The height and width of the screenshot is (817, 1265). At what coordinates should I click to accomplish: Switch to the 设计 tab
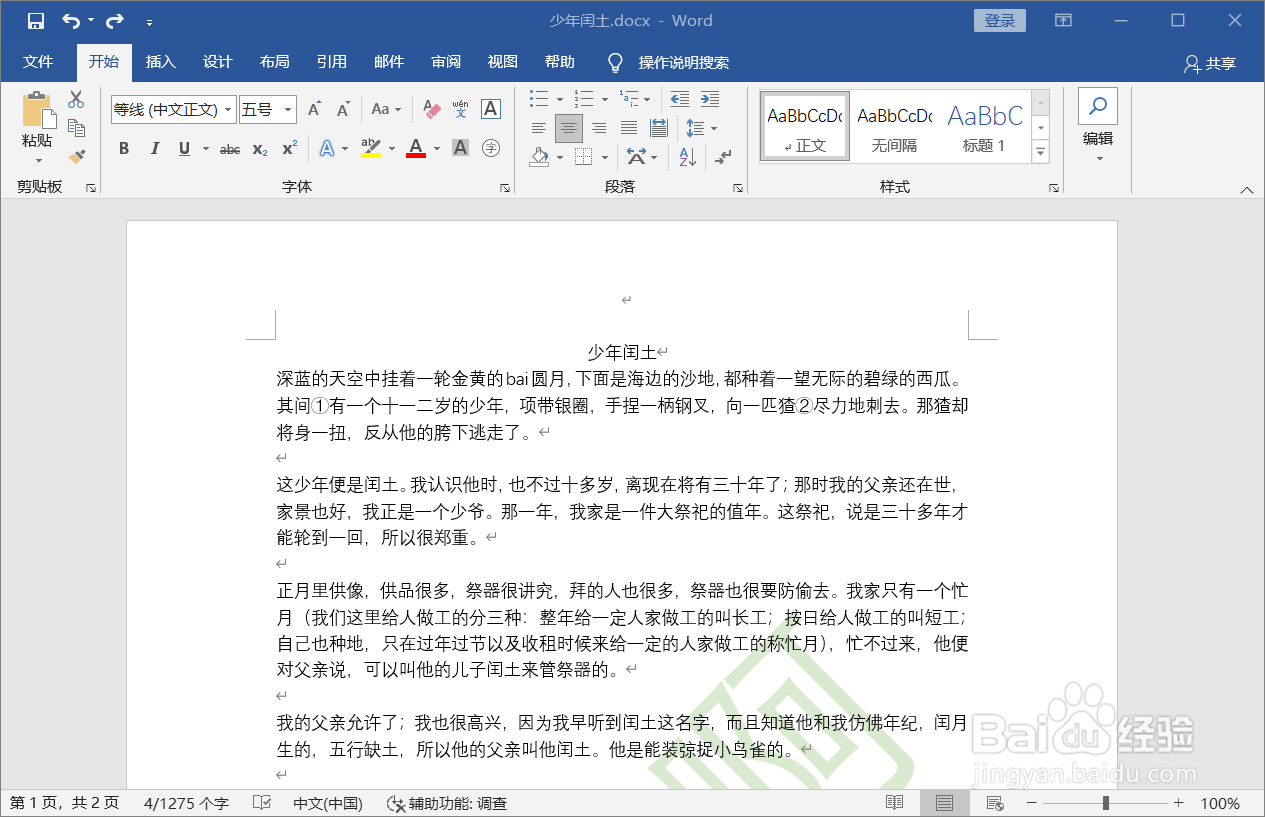click(217, 62)
